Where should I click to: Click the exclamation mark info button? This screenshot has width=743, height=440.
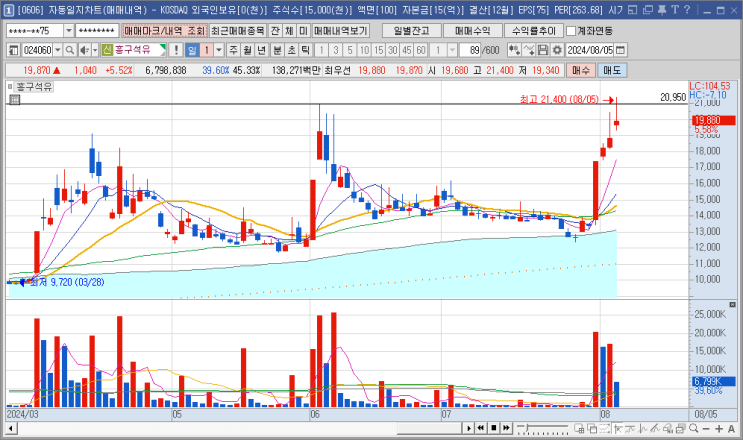coord(176,50)
